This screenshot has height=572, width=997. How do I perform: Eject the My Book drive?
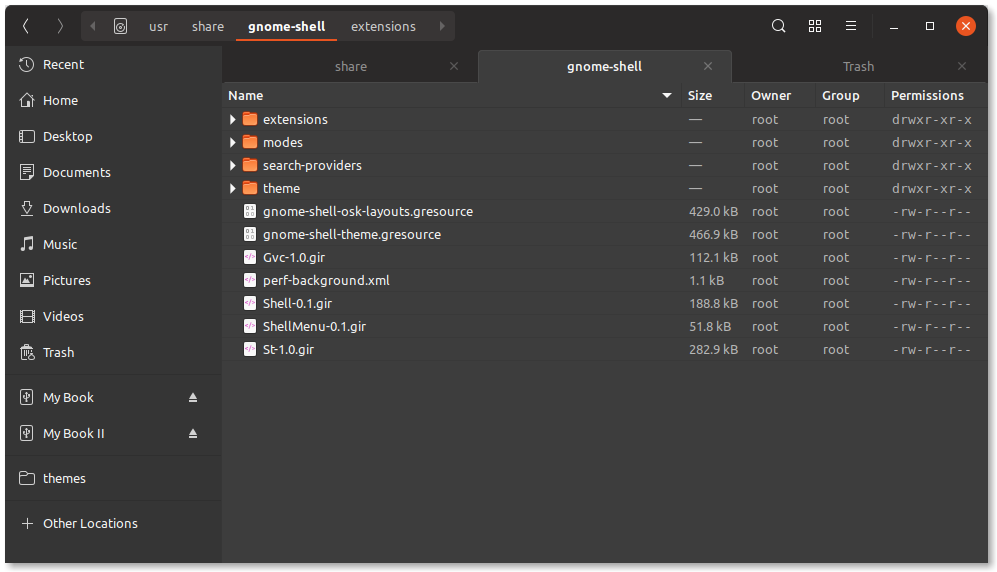193,397
